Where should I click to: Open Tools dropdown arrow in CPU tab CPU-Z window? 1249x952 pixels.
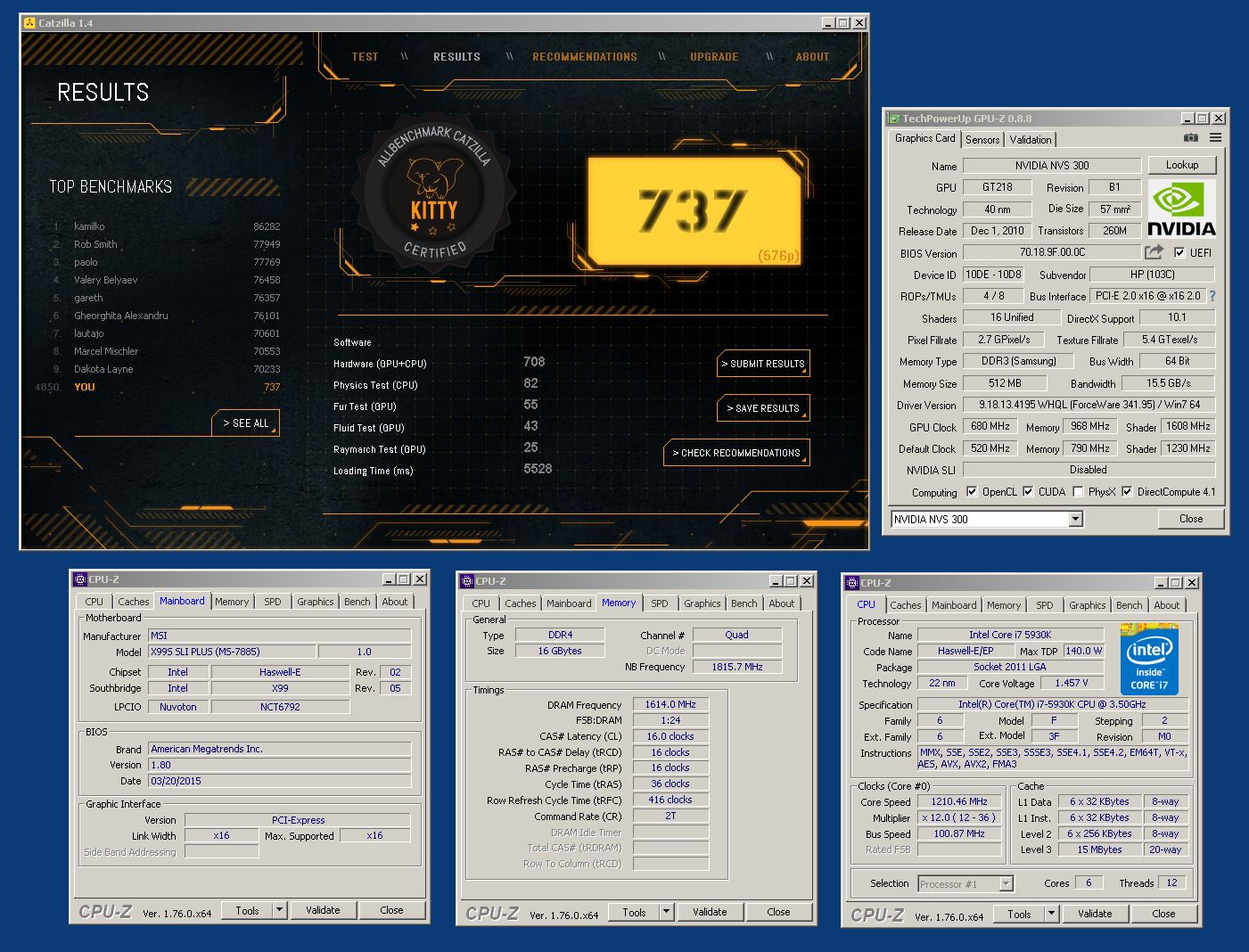1051,914
